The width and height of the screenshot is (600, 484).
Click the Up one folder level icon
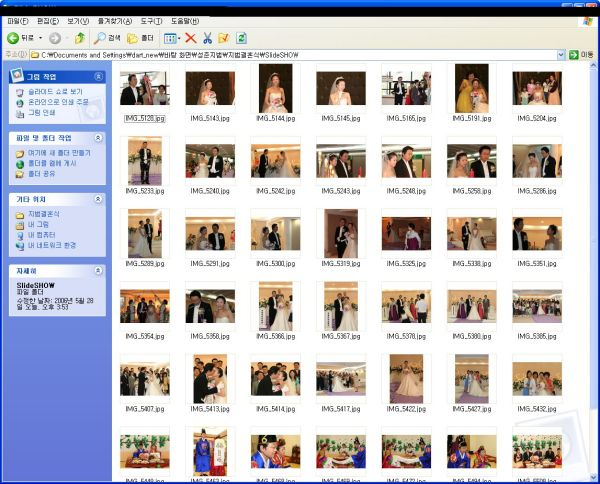pyautogui.click(x=80, y=38)
